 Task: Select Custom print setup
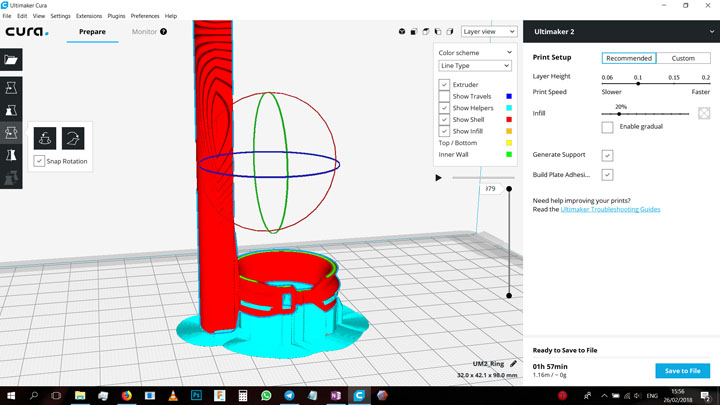pyautogui.click(x=683, y=58)
